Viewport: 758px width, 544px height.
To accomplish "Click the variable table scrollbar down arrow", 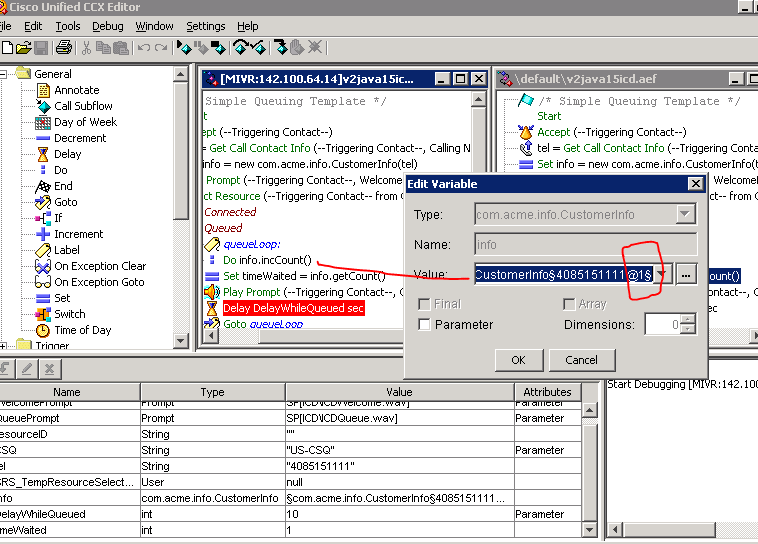I will click(x=589, y=529).
